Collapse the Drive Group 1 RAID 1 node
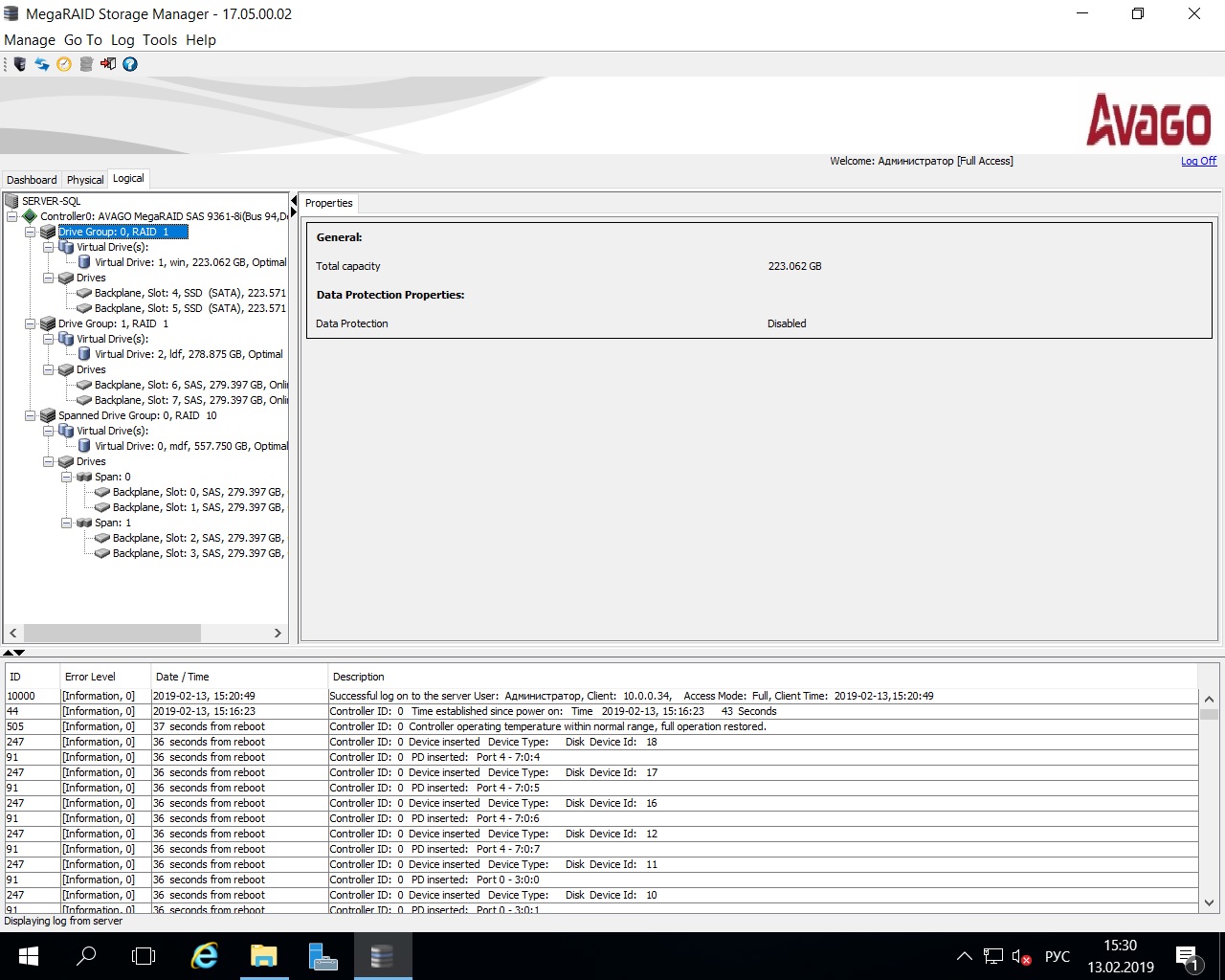 click(31, 323)
